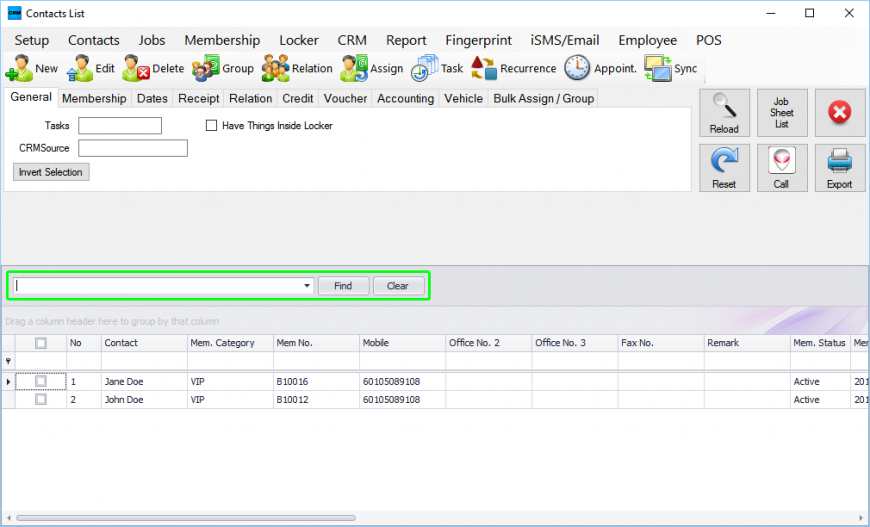870x527 pixels.
Task: Click the red X close button panel
Action: pos(839,113)
